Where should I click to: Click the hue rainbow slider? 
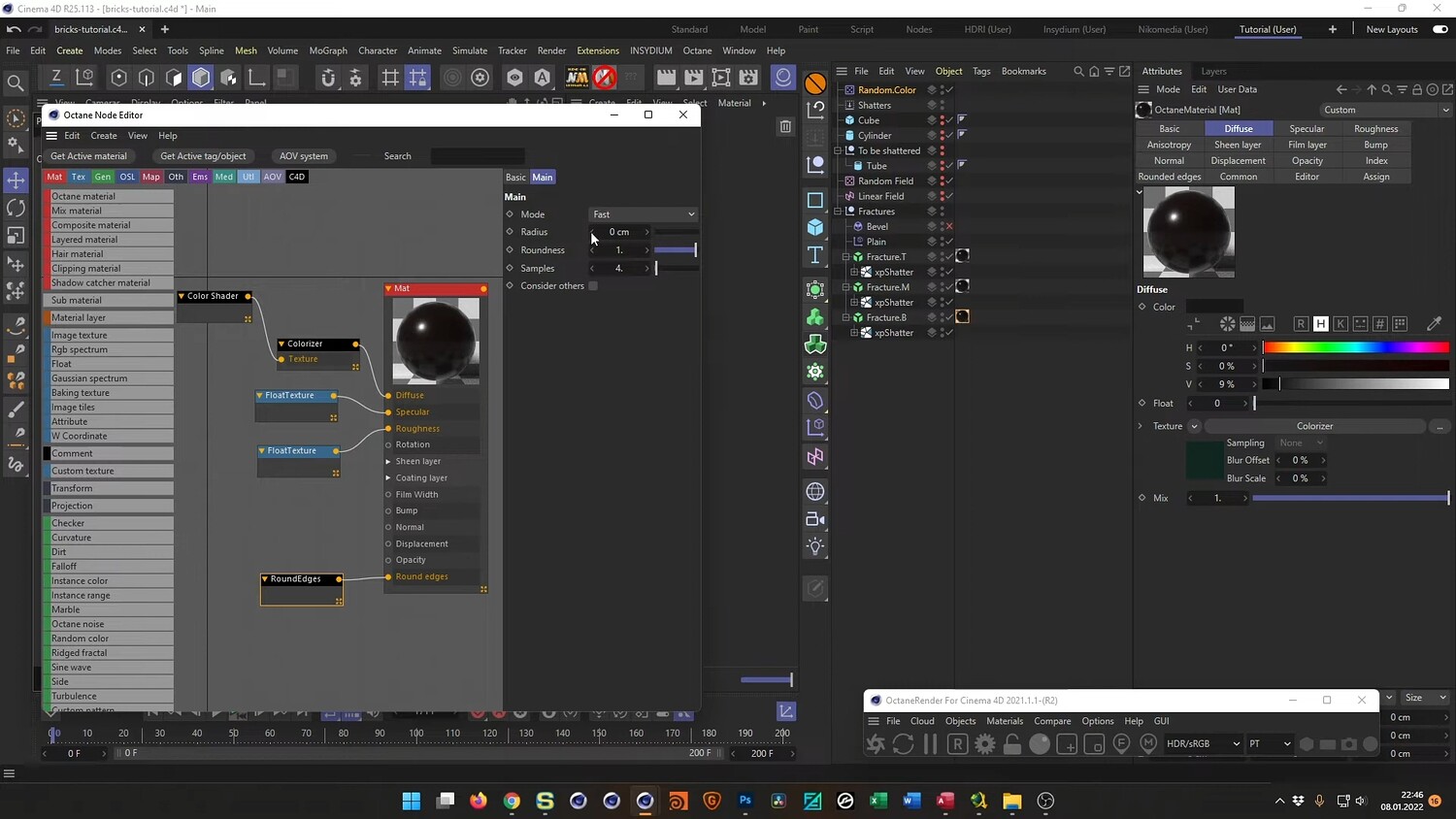[1356, 347]
